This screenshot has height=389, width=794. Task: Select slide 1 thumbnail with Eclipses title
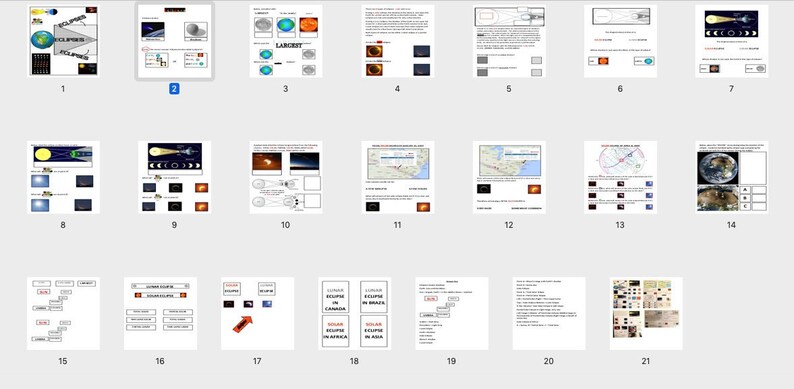click(x=63, y=41)
